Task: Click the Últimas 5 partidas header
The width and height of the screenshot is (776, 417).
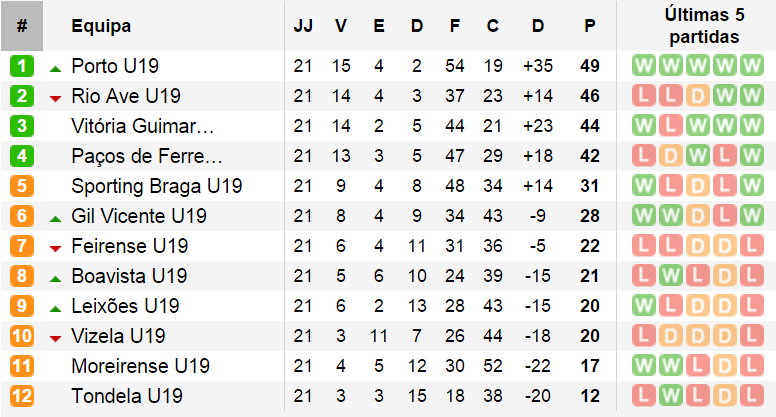Action: click(x=704, y=26)
